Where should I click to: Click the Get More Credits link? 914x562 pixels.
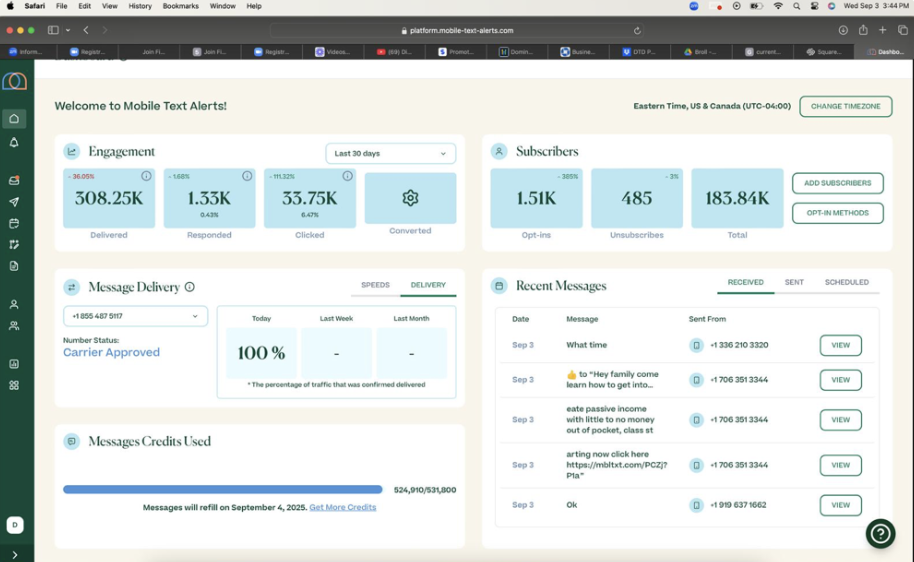(343, 507)
